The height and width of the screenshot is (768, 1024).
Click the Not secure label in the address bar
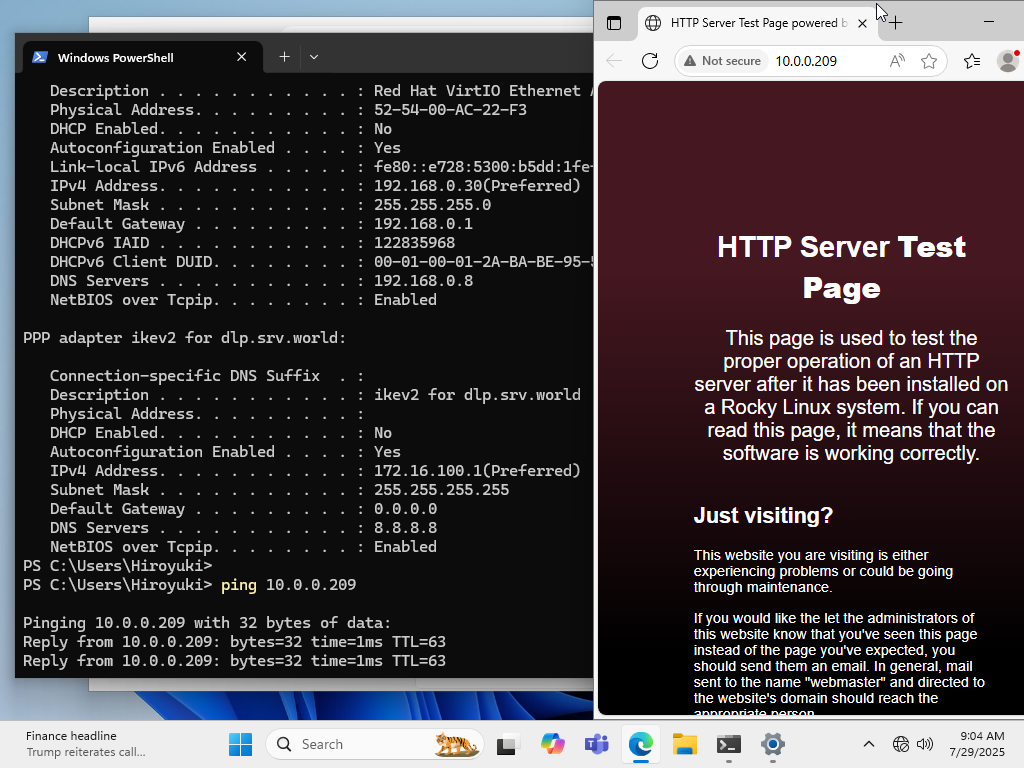coord(722,60)
